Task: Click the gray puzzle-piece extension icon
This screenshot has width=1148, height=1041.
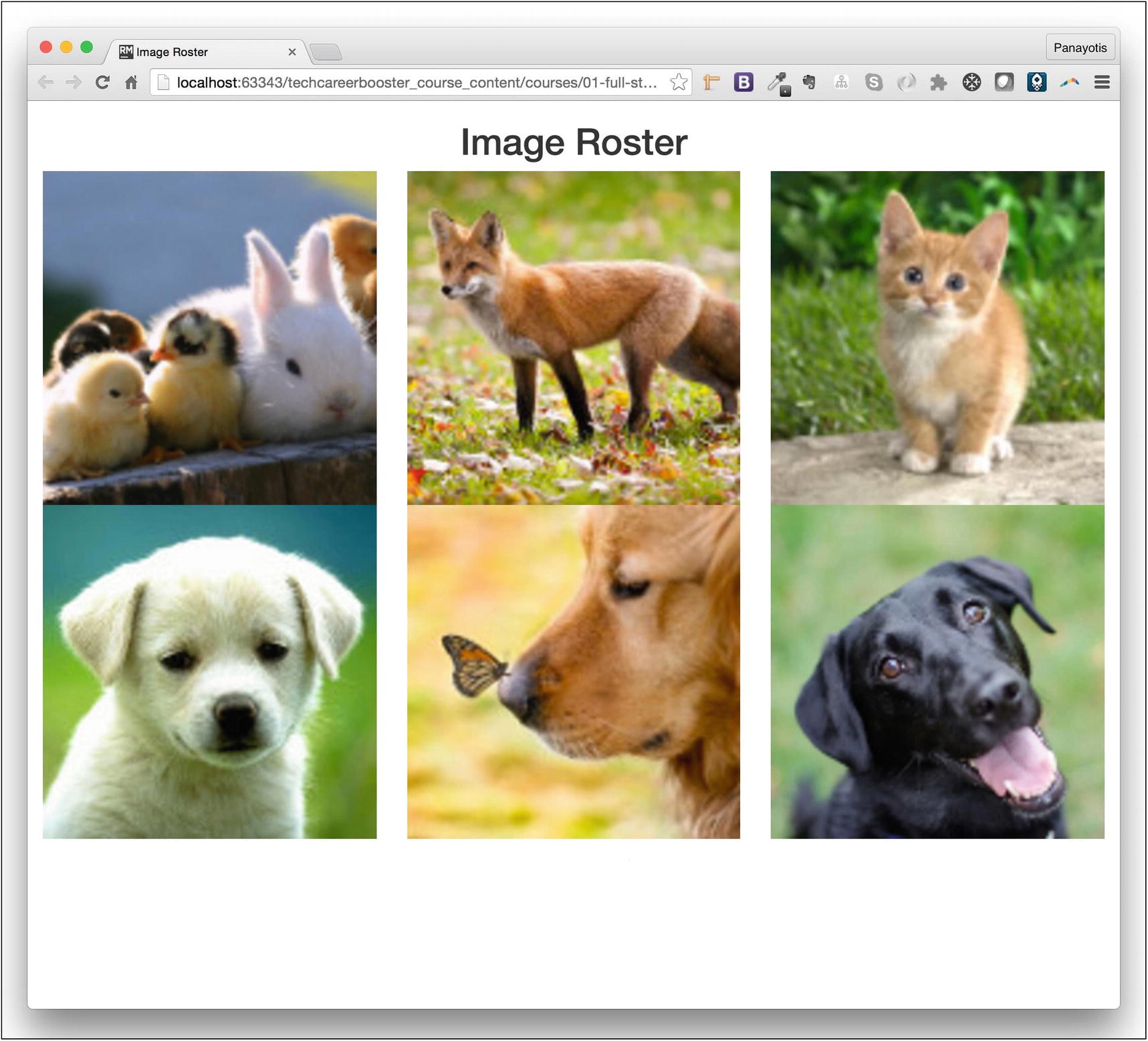Action: [x=939, y=82]
